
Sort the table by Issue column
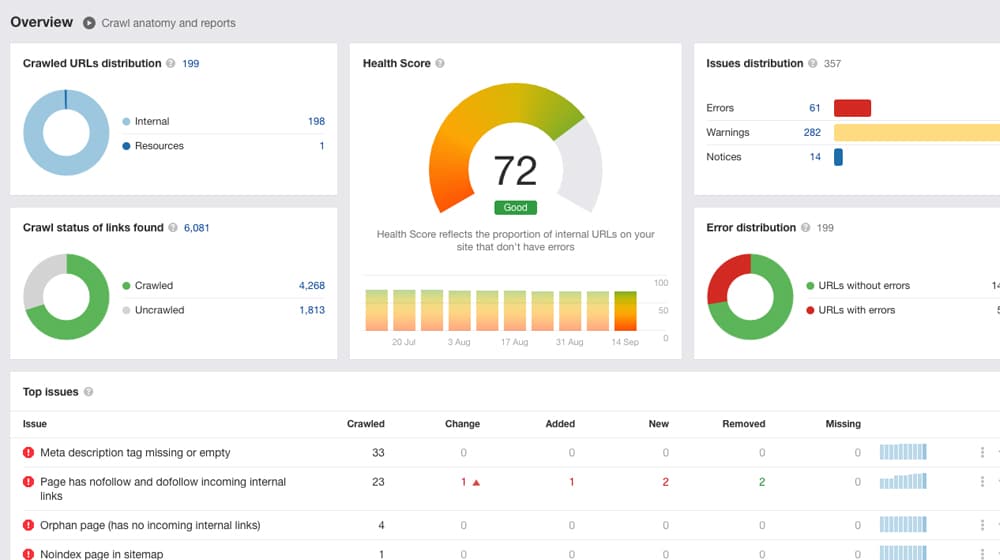pos(34,424)
